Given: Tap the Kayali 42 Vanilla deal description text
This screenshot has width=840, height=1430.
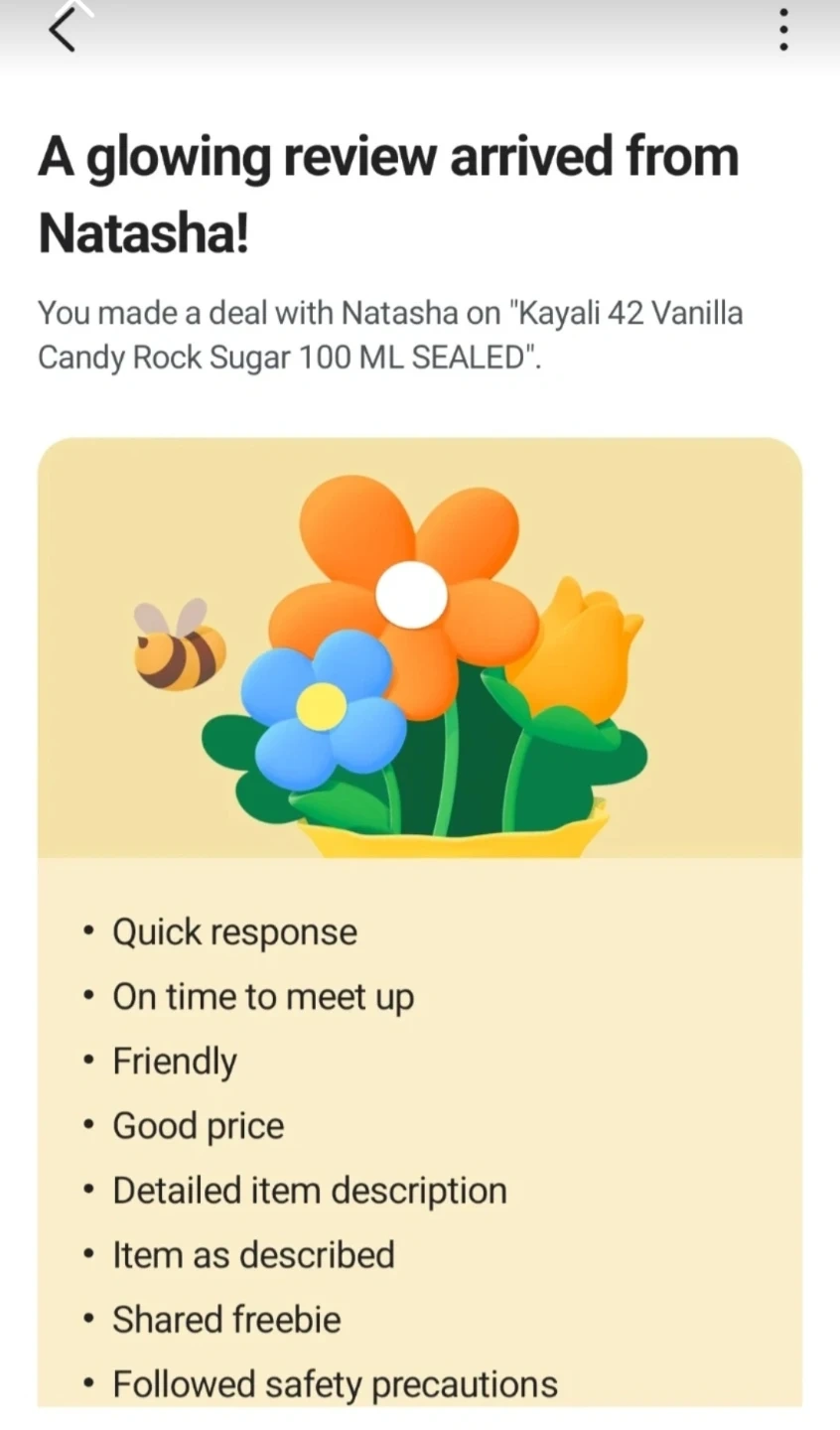Looking at the screenshot, I should point(390,335).
